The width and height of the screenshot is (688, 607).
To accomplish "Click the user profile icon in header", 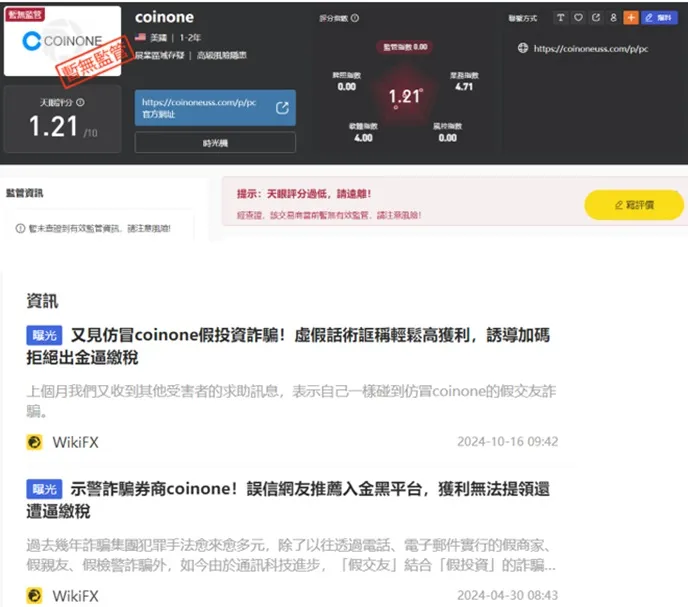I will 613,18.
